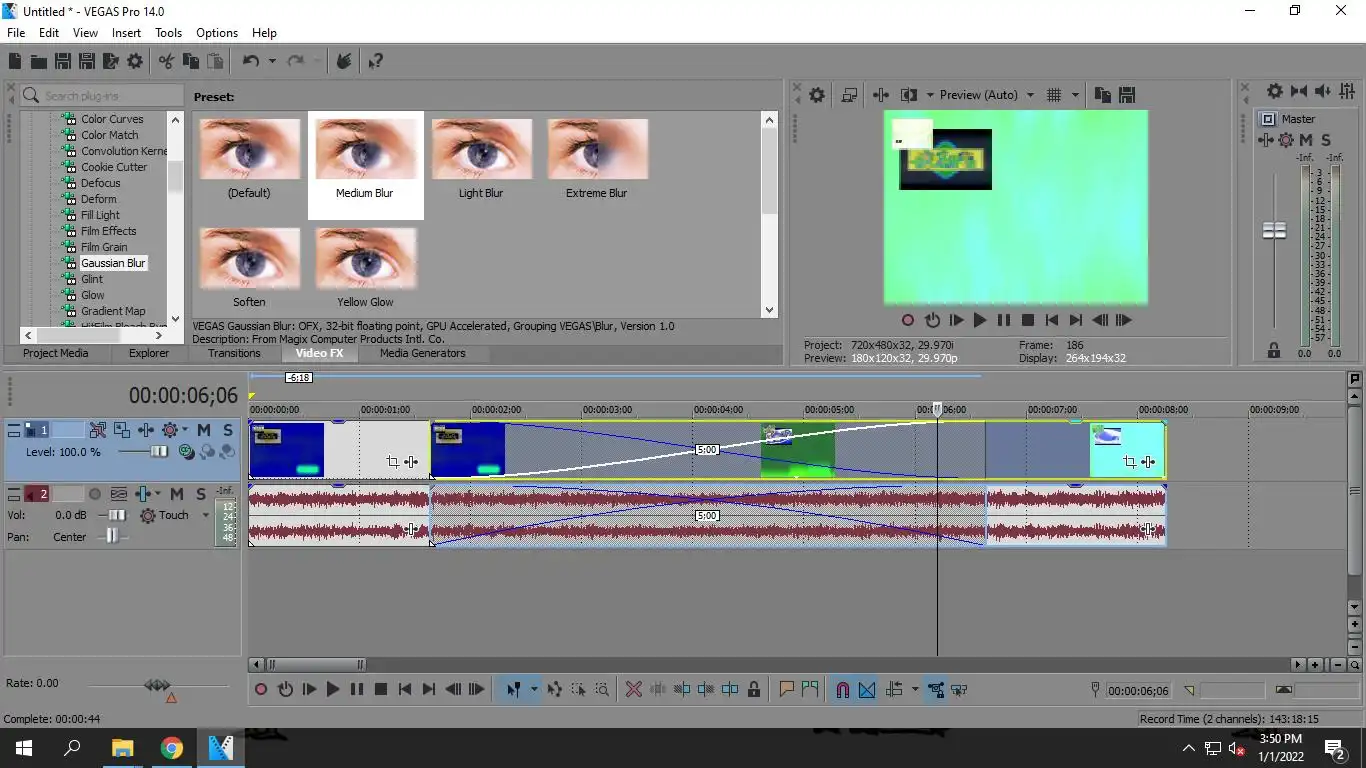Select Gaussian Blur in plug-in list
Screen dimensions: 1366x768
point(113,263)
